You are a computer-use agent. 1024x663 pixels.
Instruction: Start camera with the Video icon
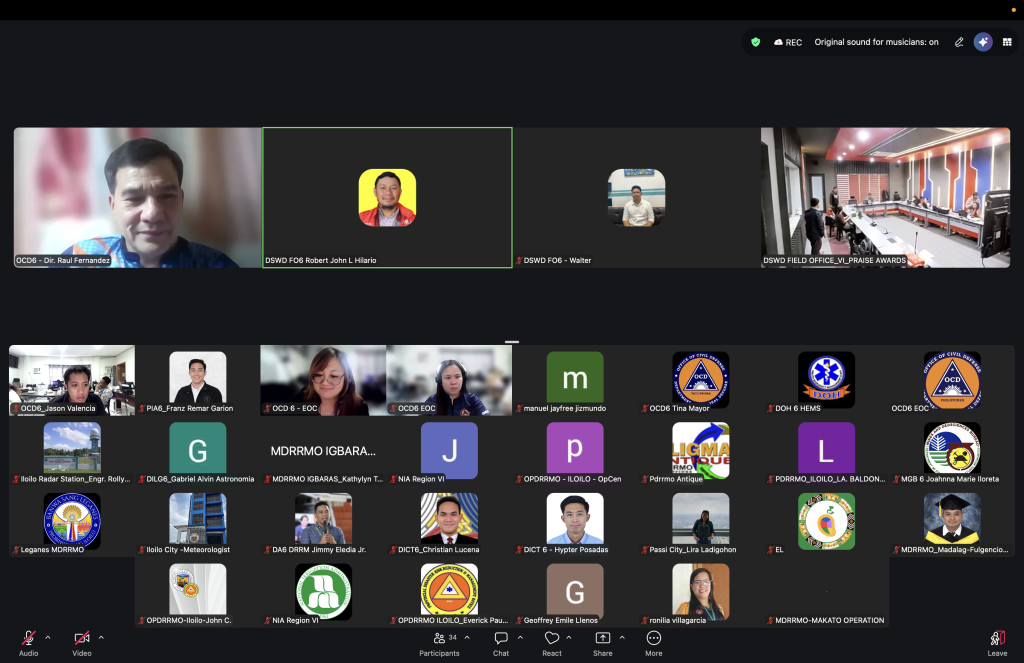point(82,638)
